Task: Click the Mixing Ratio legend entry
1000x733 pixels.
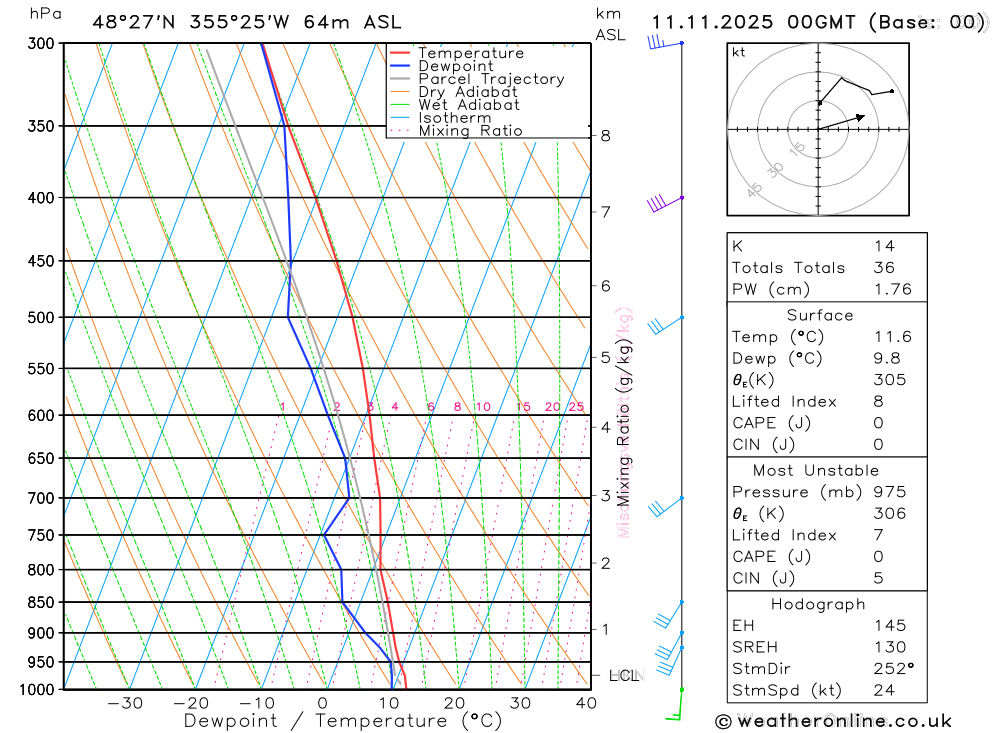Action: click(456, 131)
